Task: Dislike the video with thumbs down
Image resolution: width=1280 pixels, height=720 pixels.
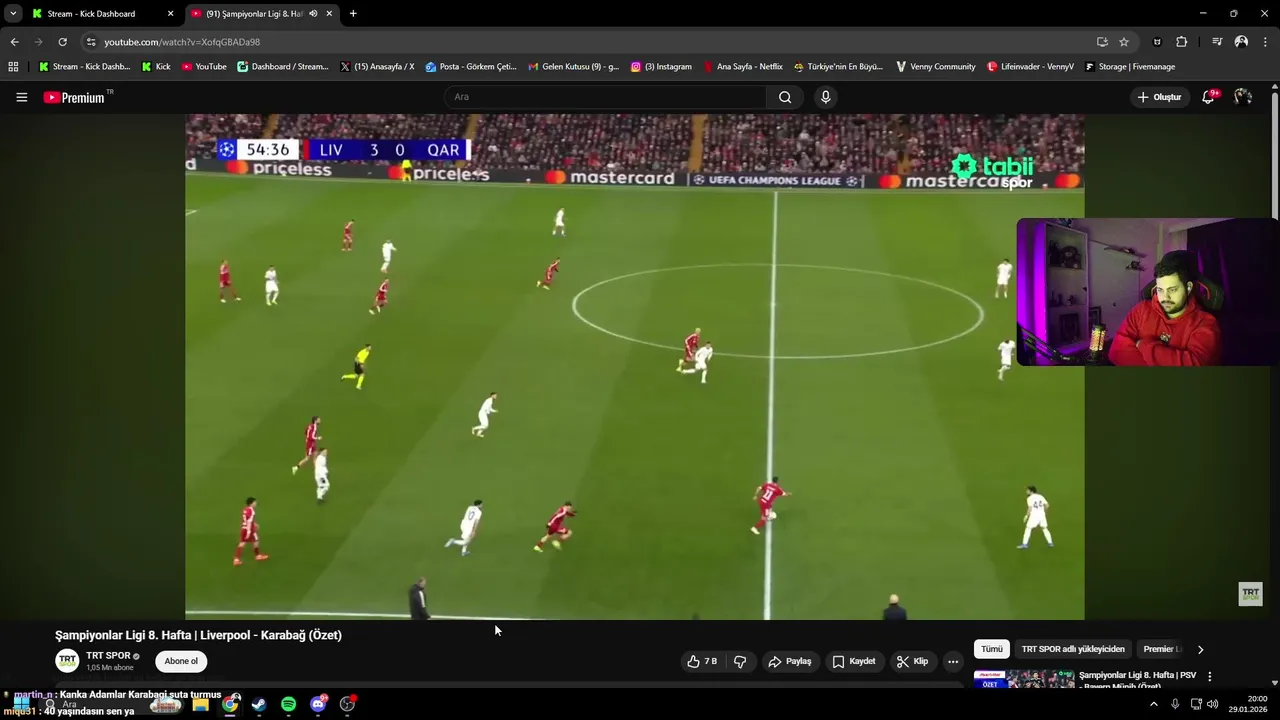Action: (740, 661)
